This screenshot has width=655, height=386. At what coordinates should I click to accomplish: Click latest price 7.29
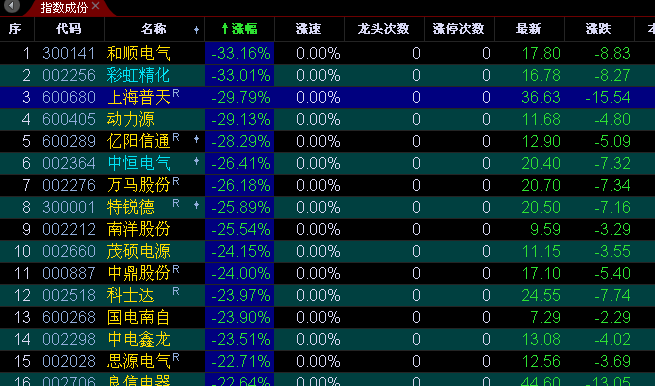point(545,317)
